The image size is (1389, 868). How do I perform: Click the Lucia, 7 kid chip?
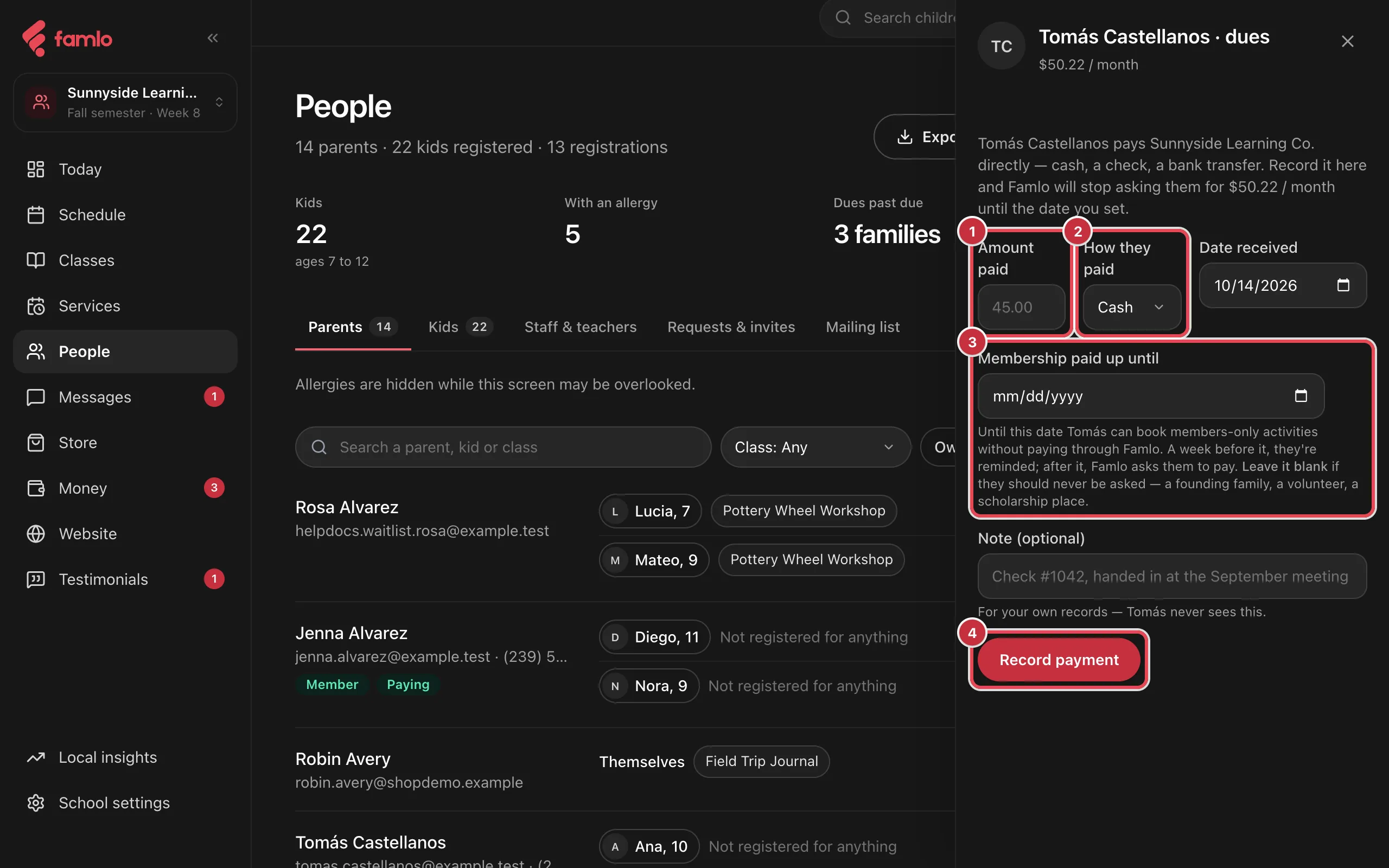coord(651,511)
